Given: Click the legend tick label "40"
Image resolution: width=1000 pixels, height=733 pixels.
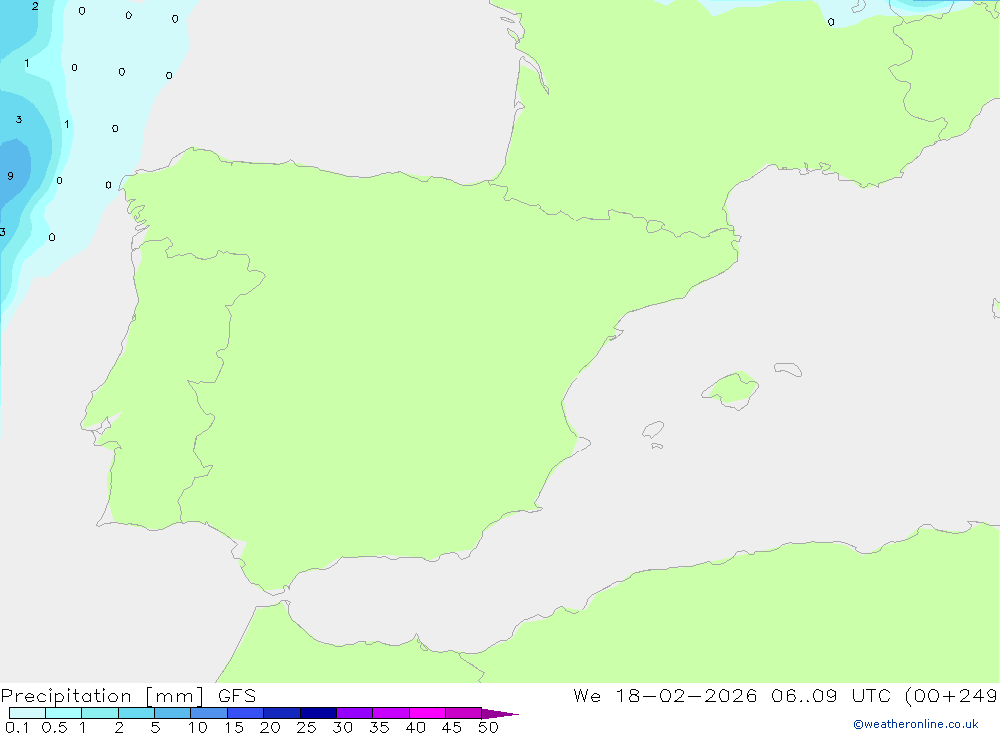Looking at the screenshot, I should click(416, 727).
